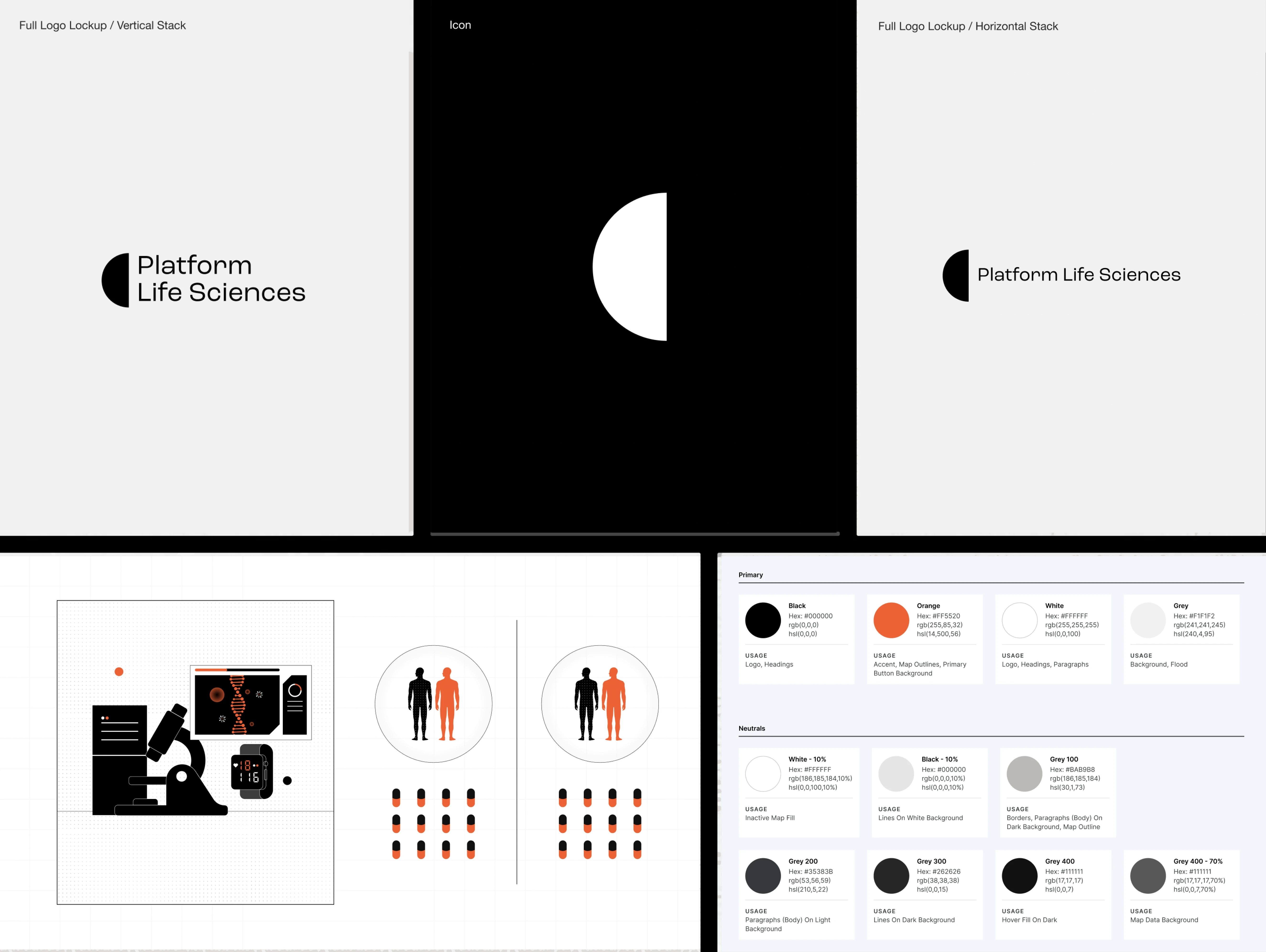1266x952 pixels.
Task: Click the 'Full Logo Lockup / Horizontal Stack' label
Action: pyautogui.click(x=968, y=26)
